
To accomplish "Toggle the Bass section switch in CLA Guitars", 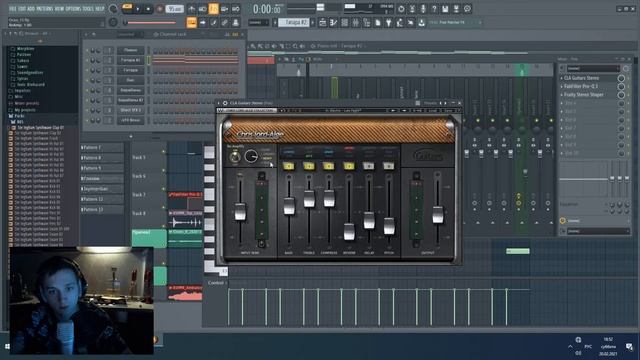I will [289, 166].
